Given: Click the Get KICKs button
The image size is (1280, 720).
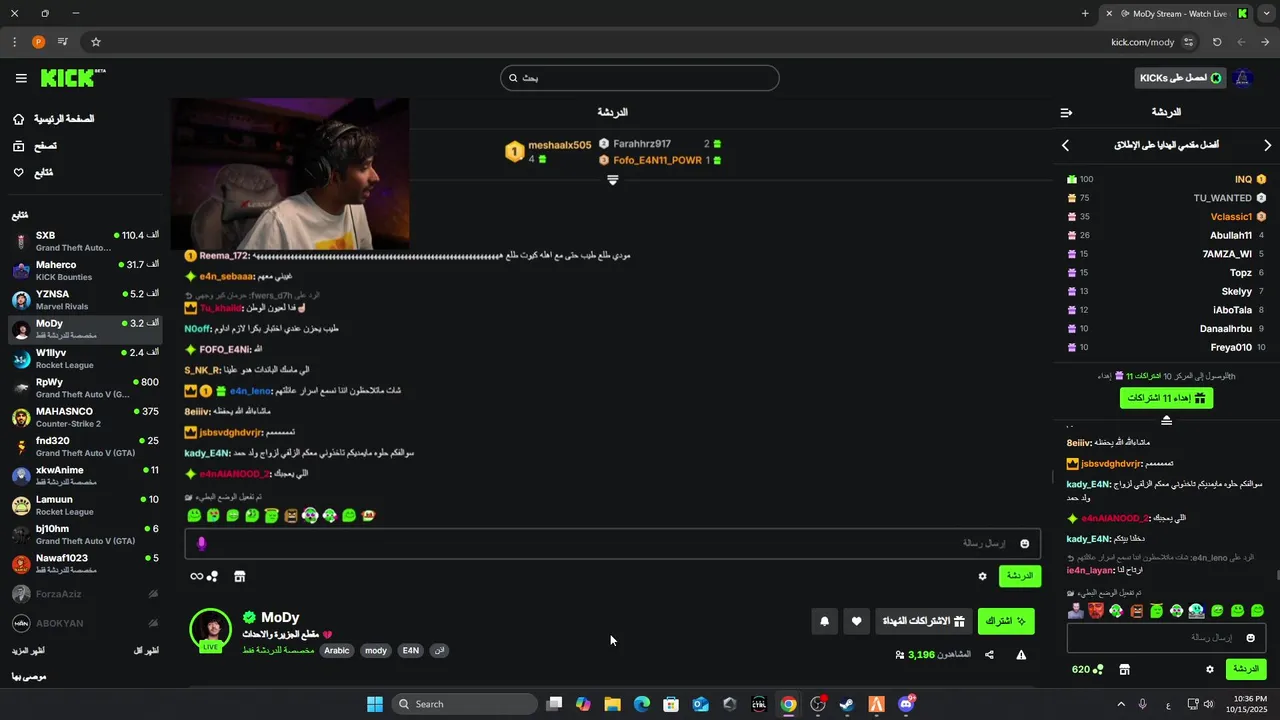Looking at the screenshot, I should coord(1181,78).
